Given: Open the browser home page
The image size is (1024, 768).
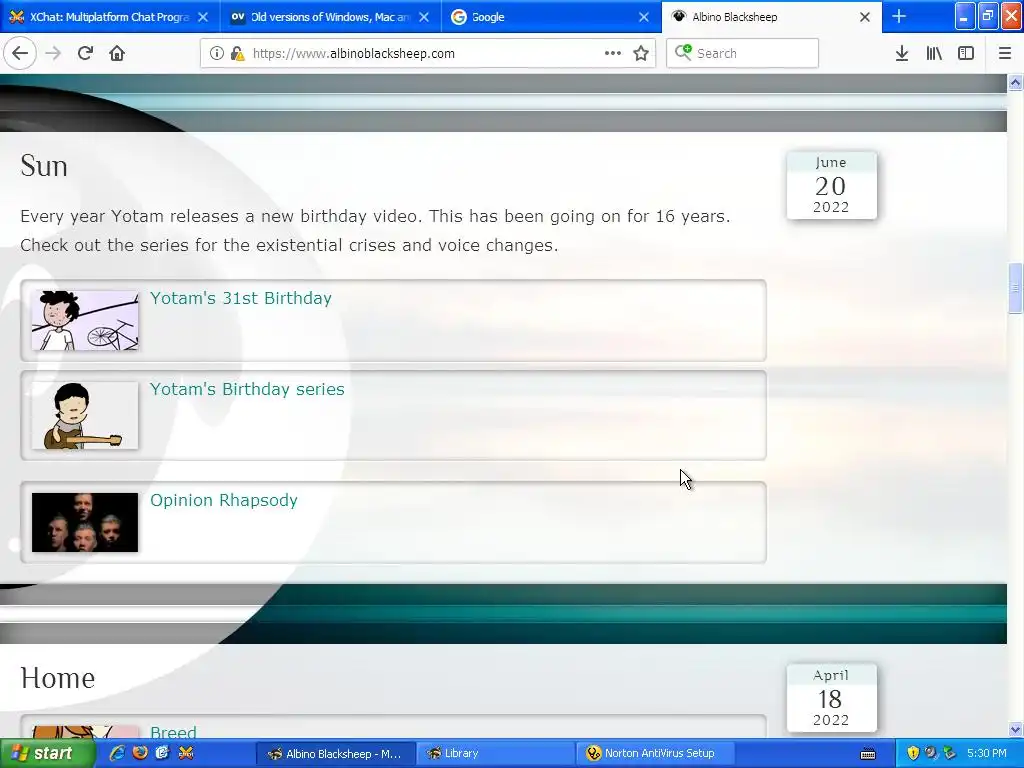Looking at the screenshot, I should click(117, 54).
